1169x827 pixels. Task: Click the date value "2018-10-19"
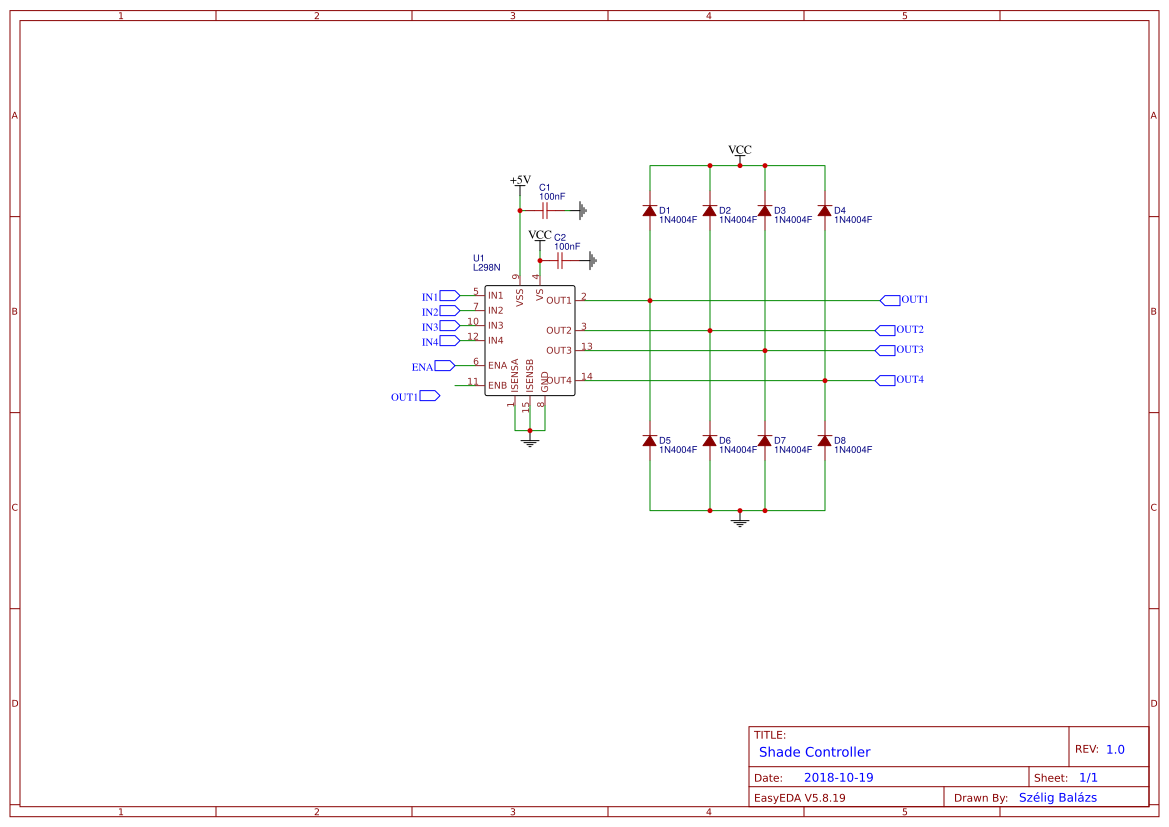pos(839,778)
